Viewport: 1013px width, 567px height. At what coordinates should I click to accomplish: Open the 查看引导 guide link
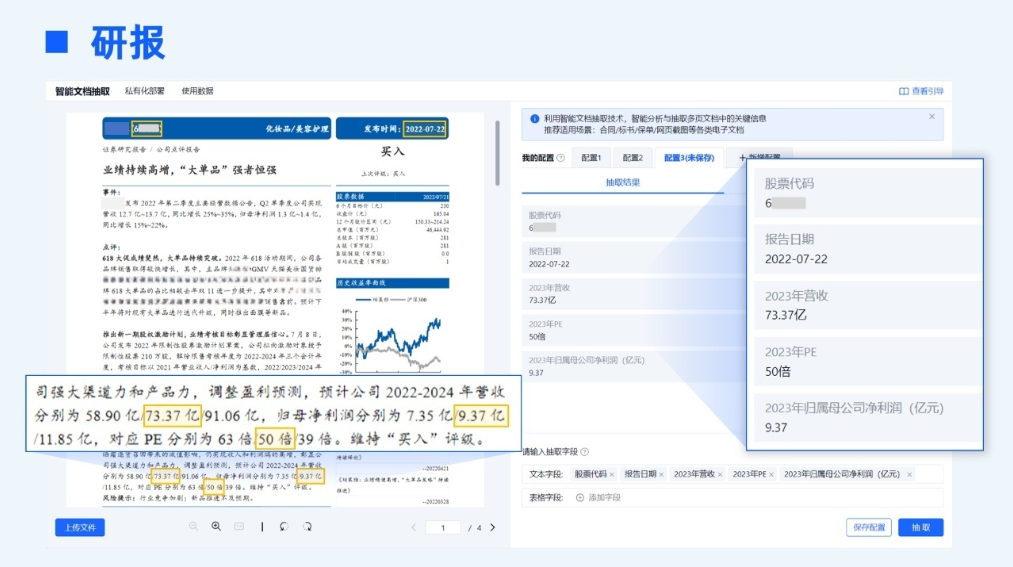(921, 91)
